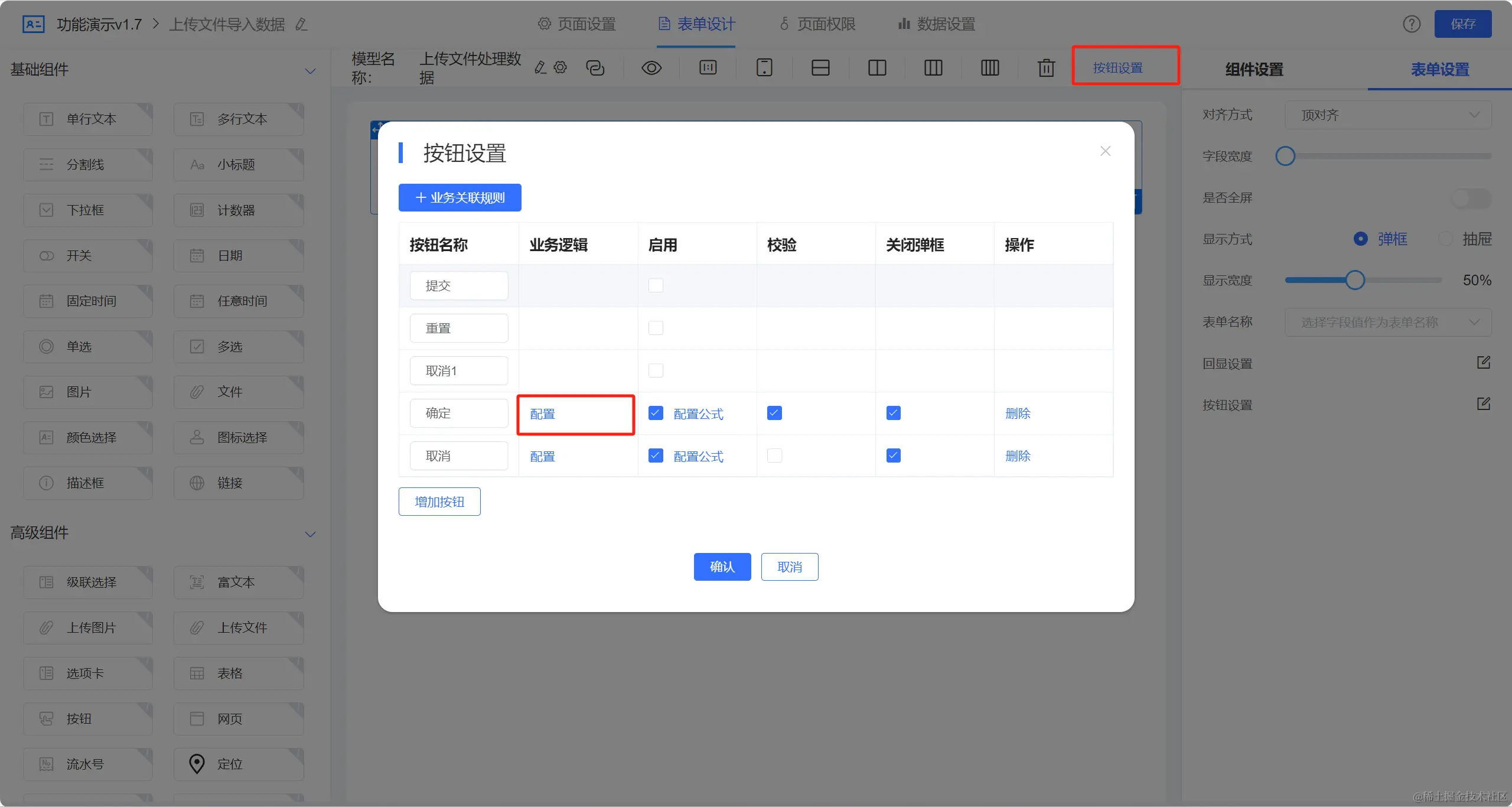Open the 对齐方式 dropdown
Screen dimensions: 1512x807
(1387, 115)
